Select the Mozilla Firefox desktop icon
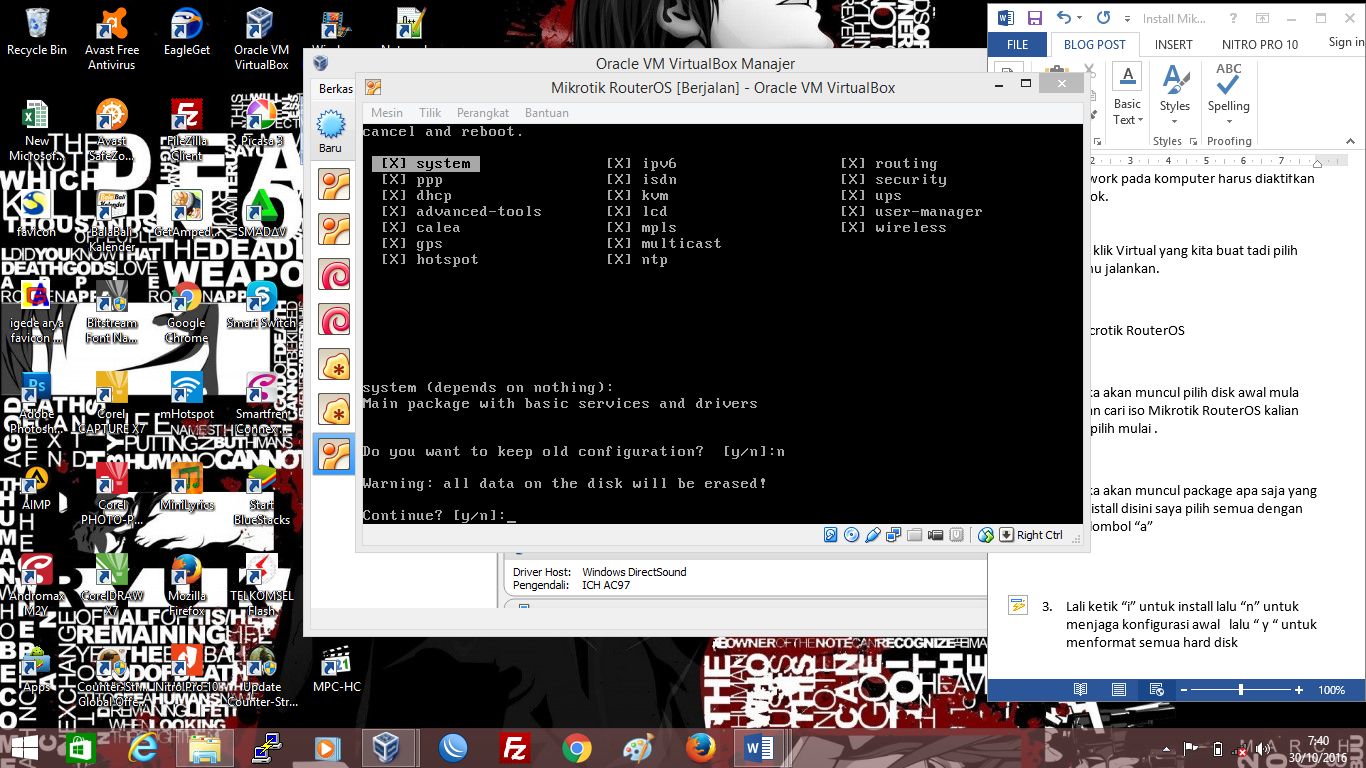 (x=187, y=586)
